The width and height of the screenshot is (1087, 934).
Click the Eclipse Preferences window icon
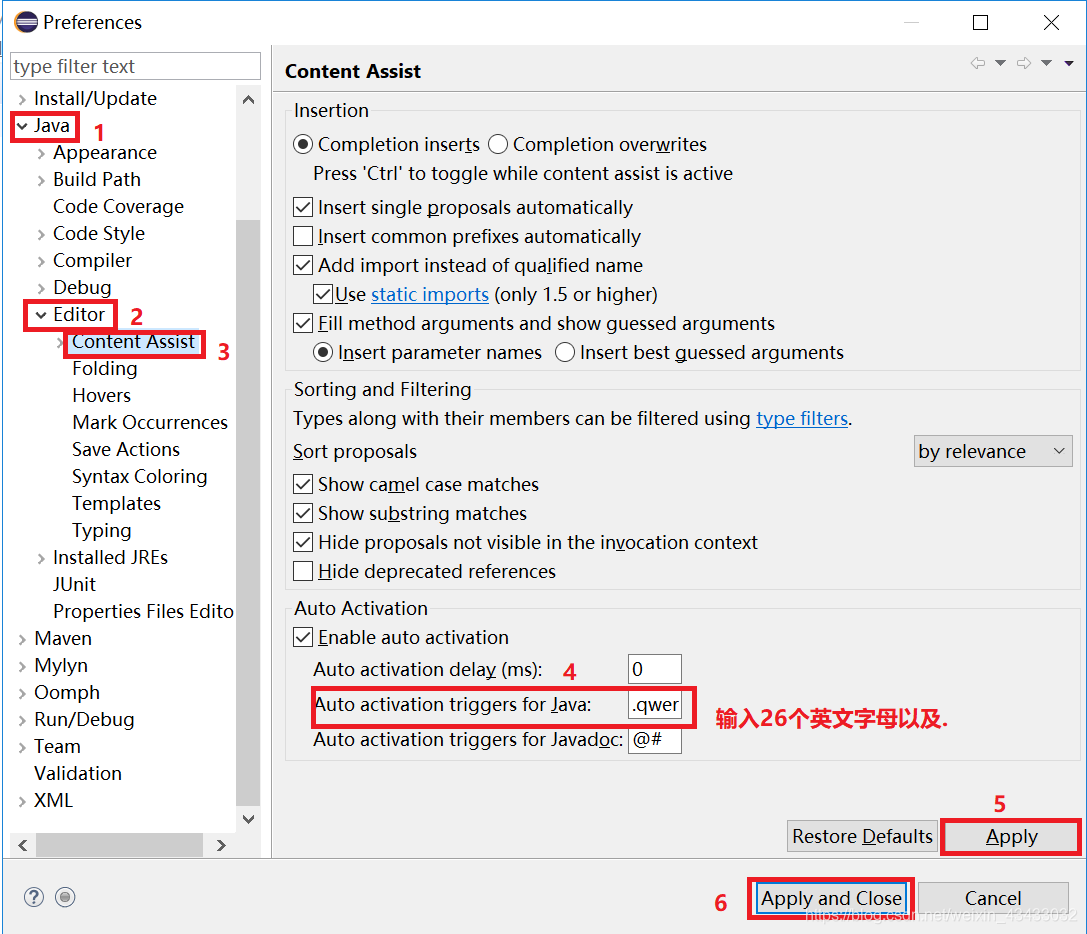[x=26, y=22]
